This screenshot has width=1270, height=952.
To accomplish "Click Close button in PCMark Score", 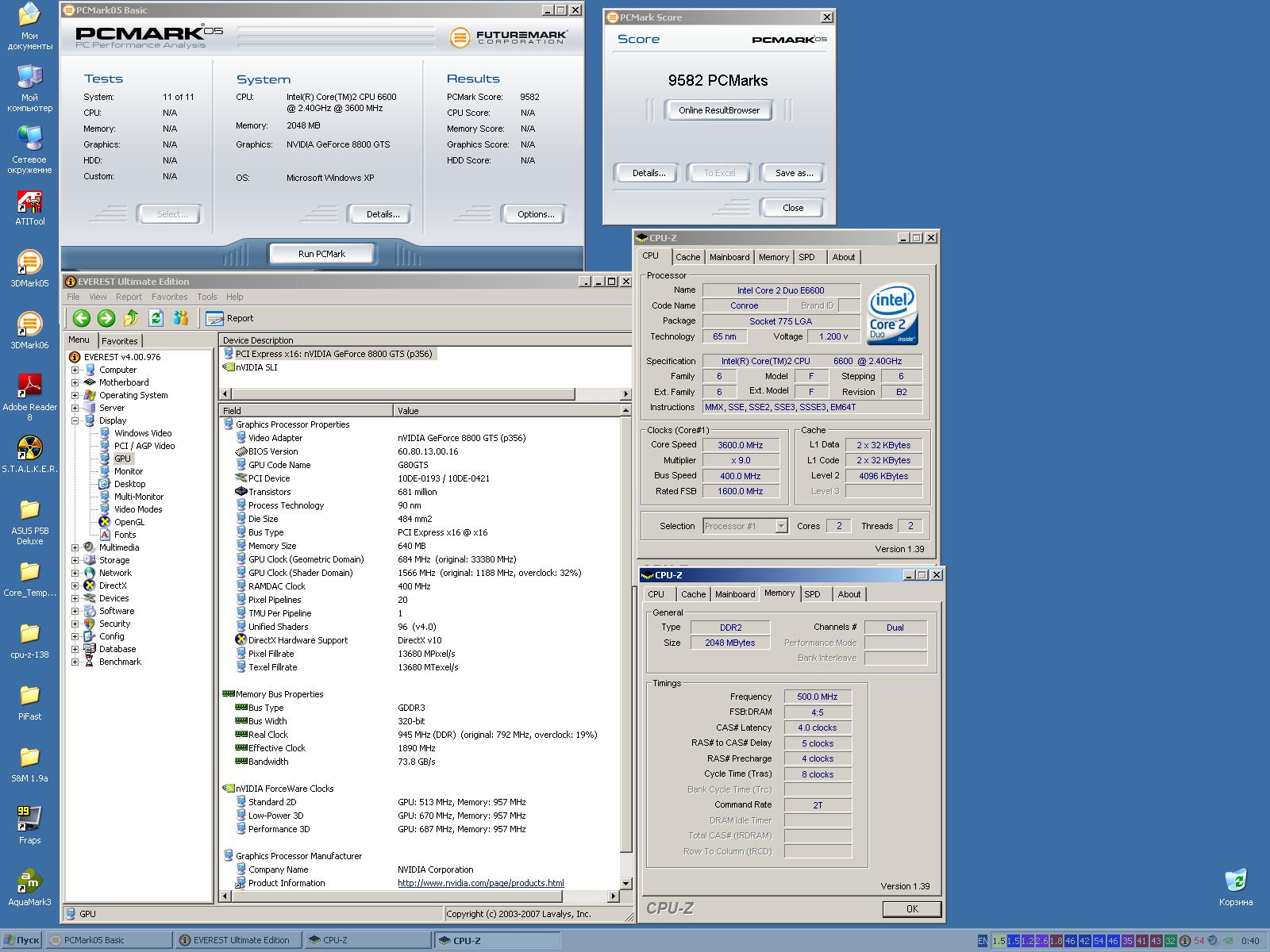I will 793,208.
